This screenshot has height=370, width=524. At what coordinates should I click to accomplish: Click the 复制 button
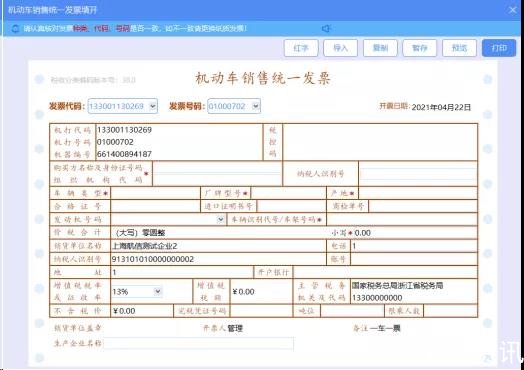pos(380,48)
